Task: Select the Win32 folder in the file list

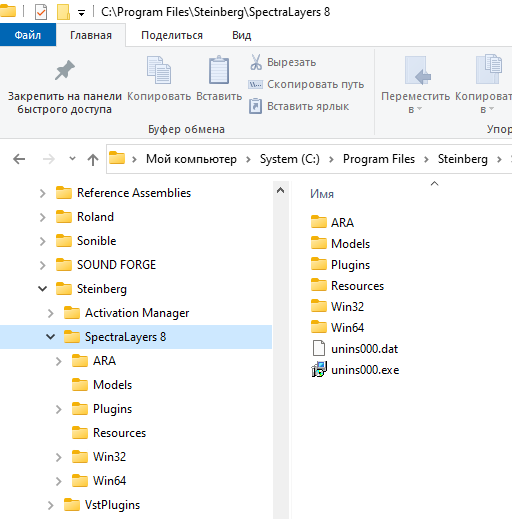Action: [337, 307]
